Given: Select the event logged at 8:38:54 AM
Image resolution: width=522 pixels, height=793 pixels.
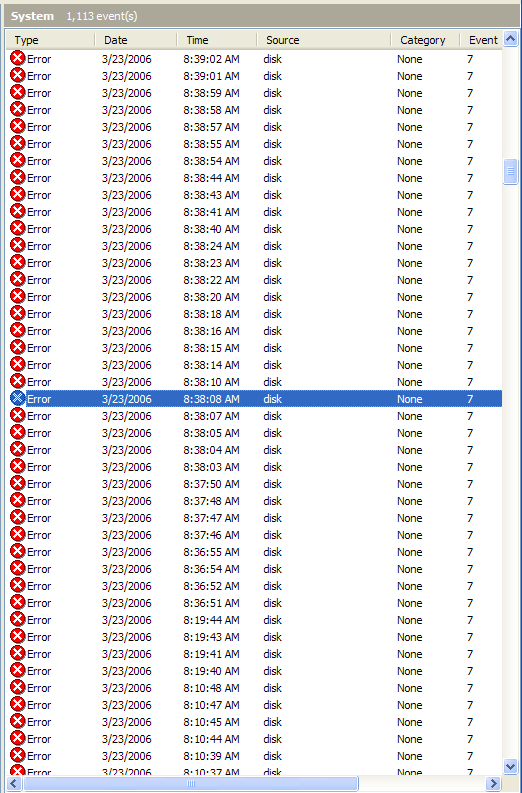Looking at the screenshot, I should tap(254, 161).
